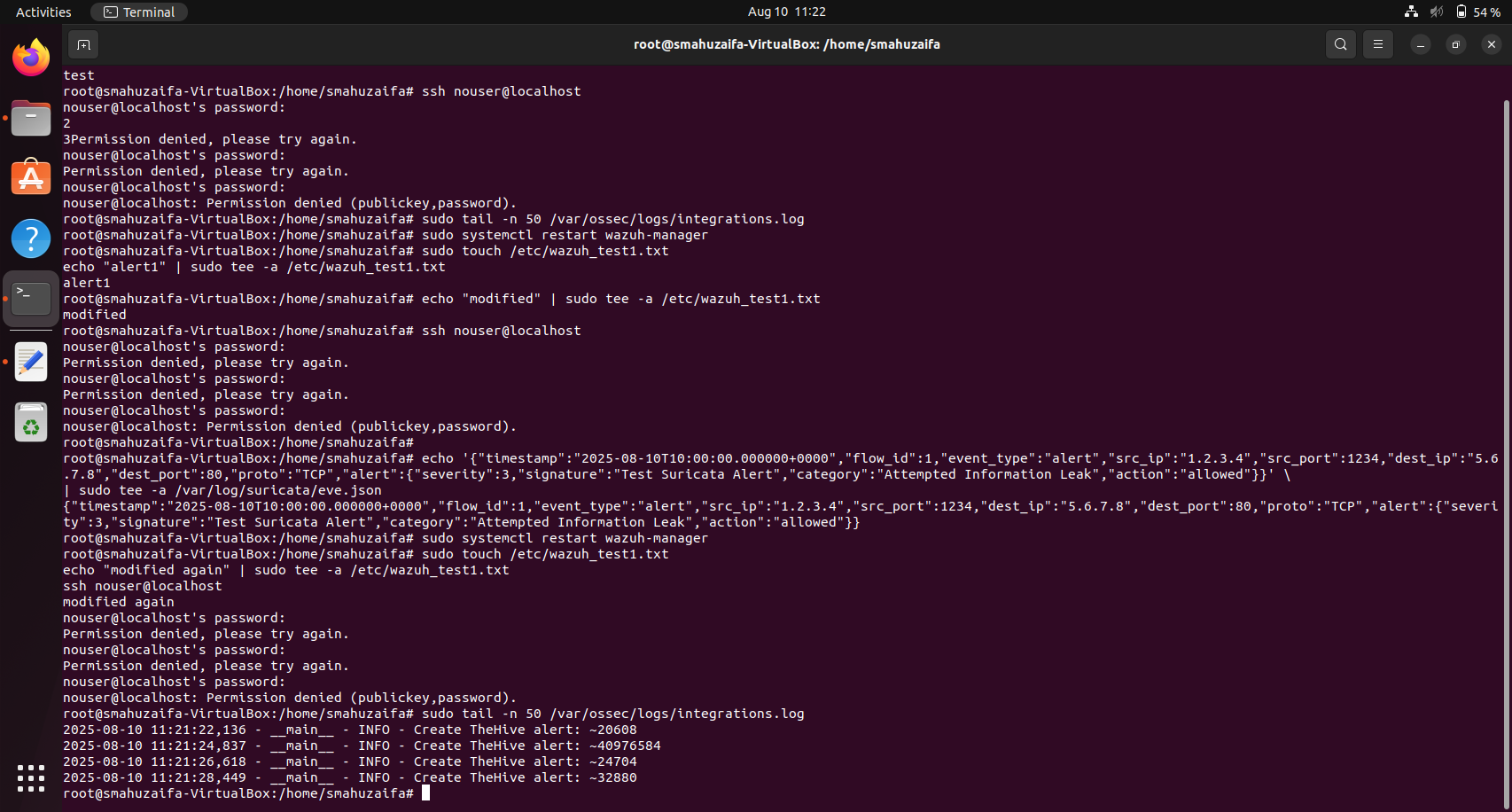The width and height of the screenshot is (1512, 812).
Task: Open the Trash in dock
Action: click(x=31, y=423)
